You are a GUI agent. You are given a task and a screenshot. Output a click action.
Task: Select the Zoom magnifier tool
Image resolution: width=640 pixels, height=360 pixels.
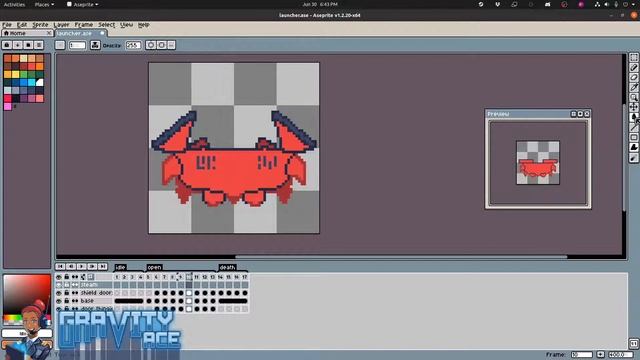point(633,97)
